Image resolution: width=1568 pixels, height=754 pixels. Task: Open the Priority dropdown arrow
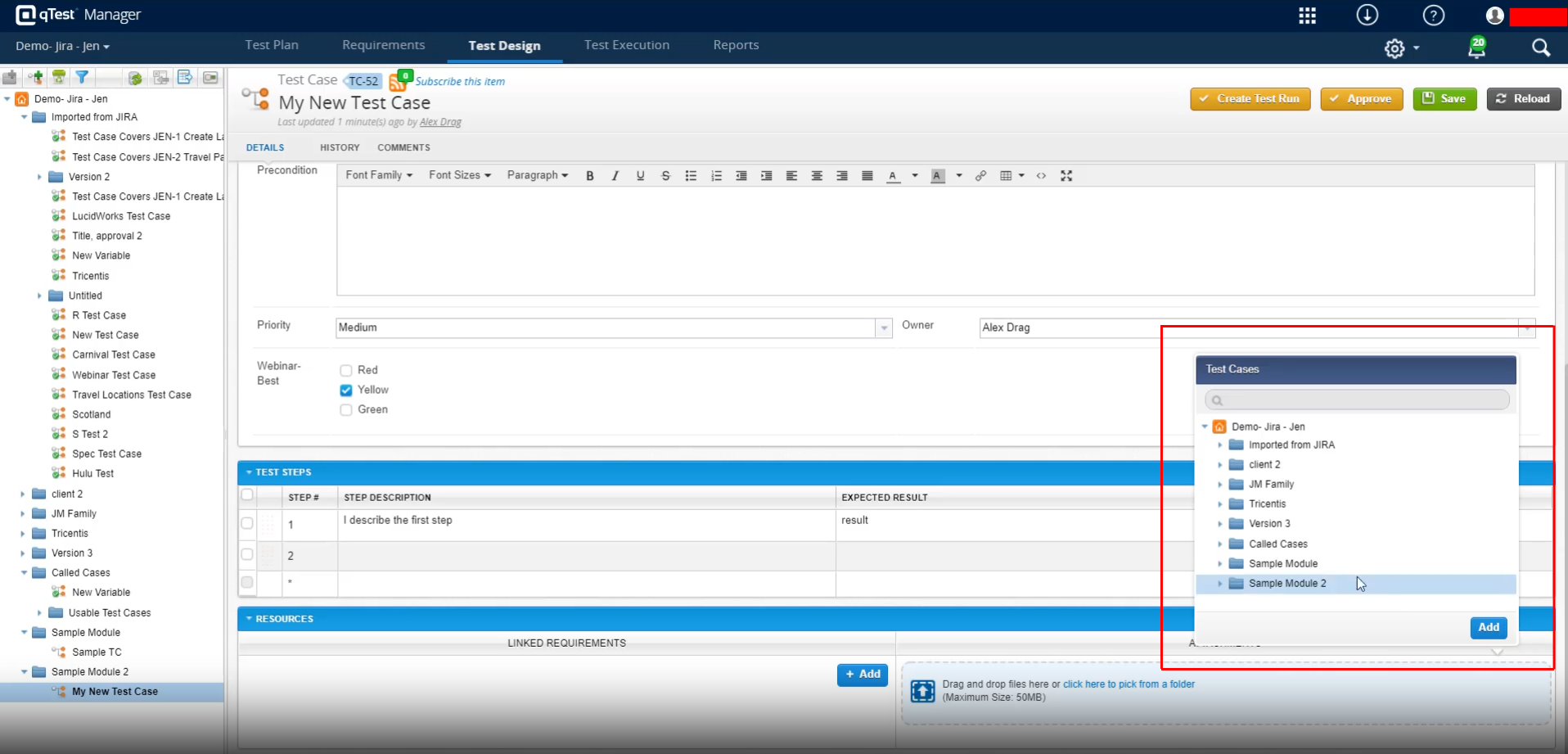pyautogui.click(x=884, y=328)
